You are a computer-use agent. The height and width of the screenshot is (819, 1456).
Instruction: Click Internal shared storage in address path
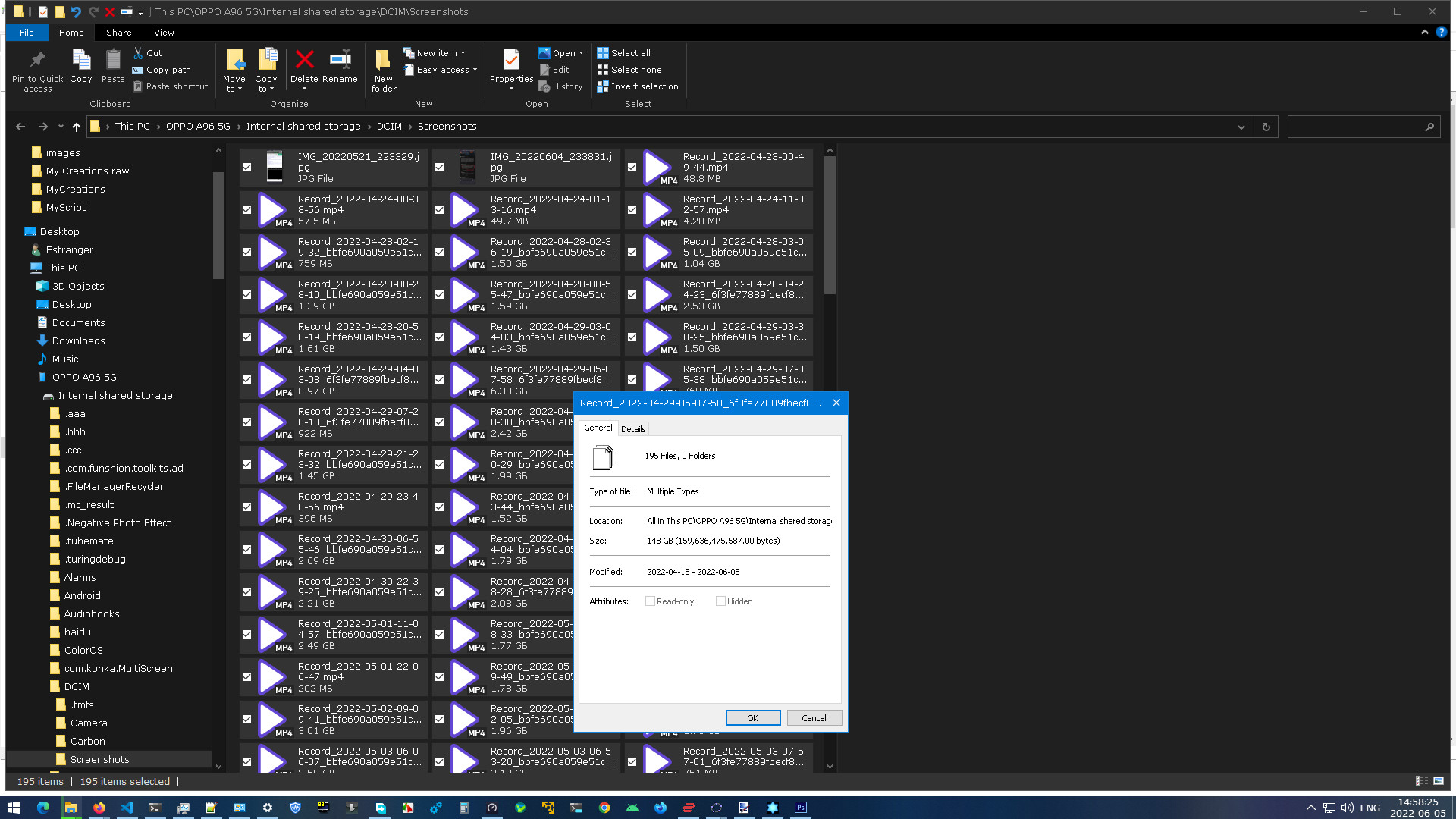303,127
